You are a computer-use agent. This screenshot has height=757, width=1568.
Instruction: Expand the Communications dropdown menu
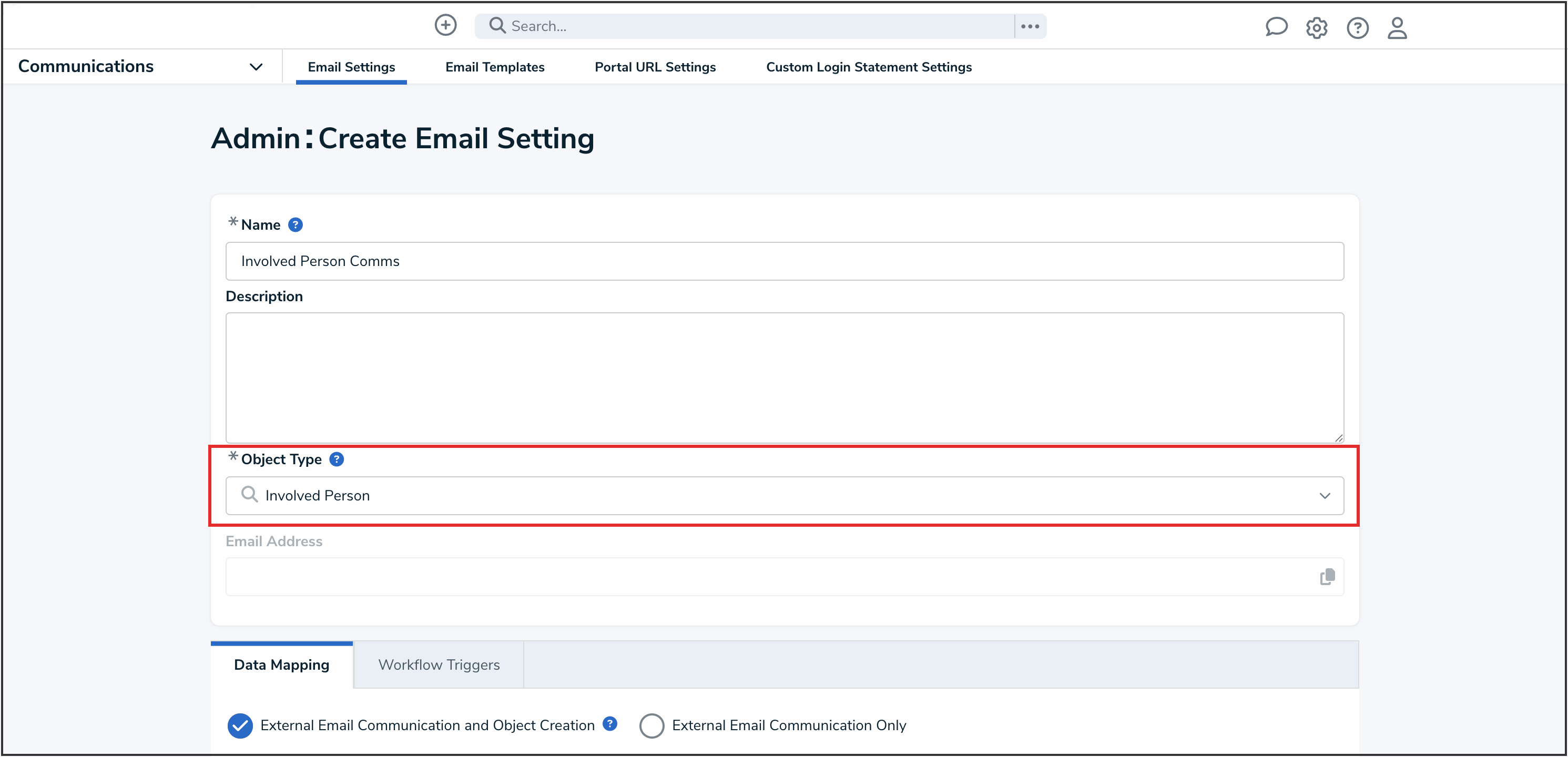[x=256, y=67]
